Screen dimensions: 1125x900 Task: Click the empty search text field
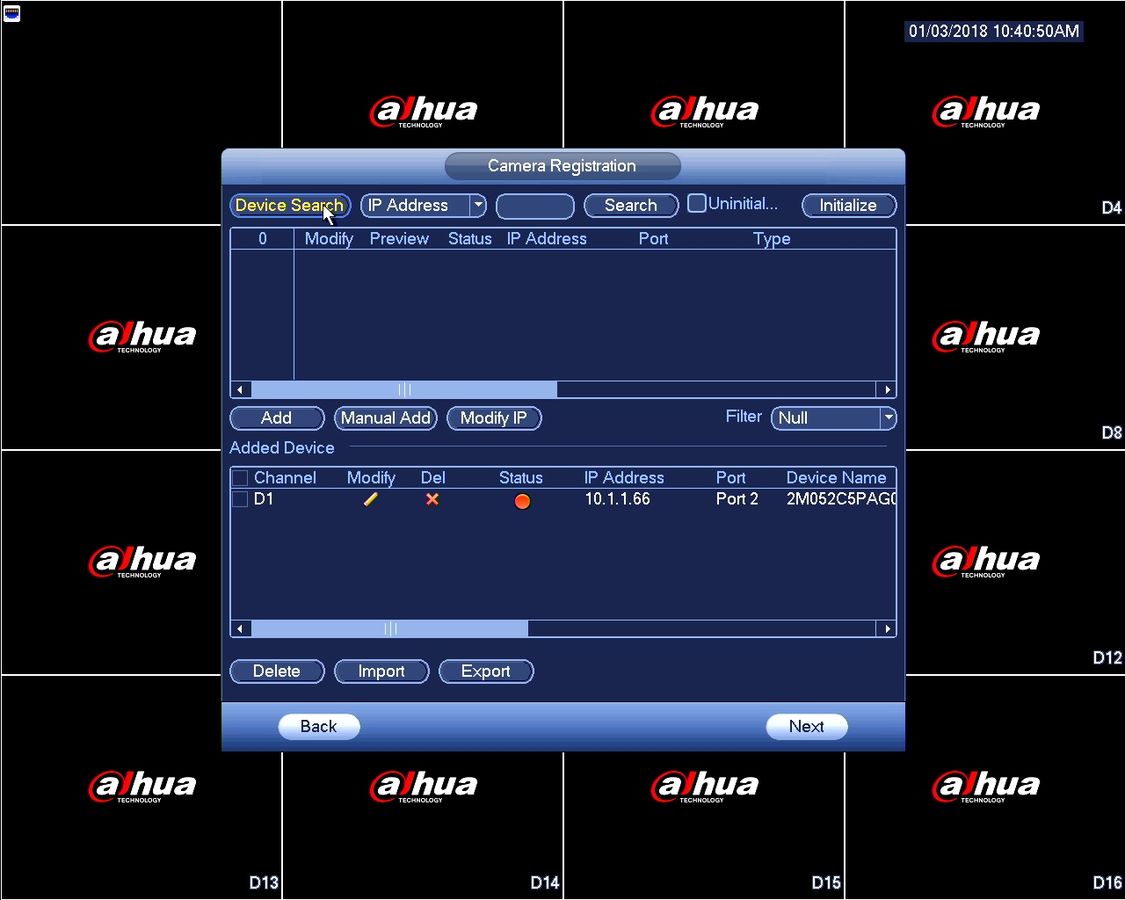(535, 206)
